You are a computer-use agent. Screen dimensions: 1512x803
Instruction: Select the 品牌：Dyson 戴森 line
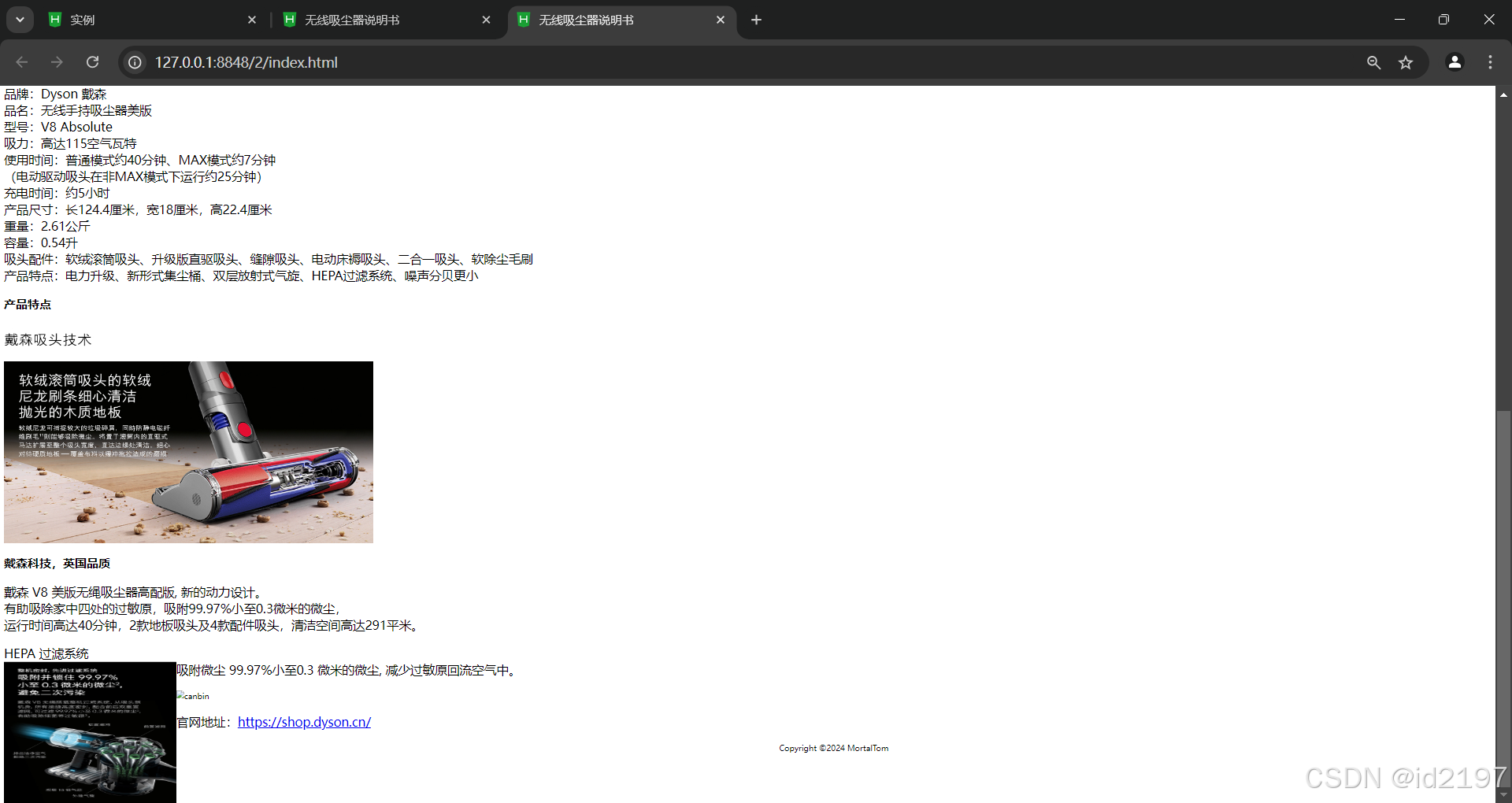[55, 94]
